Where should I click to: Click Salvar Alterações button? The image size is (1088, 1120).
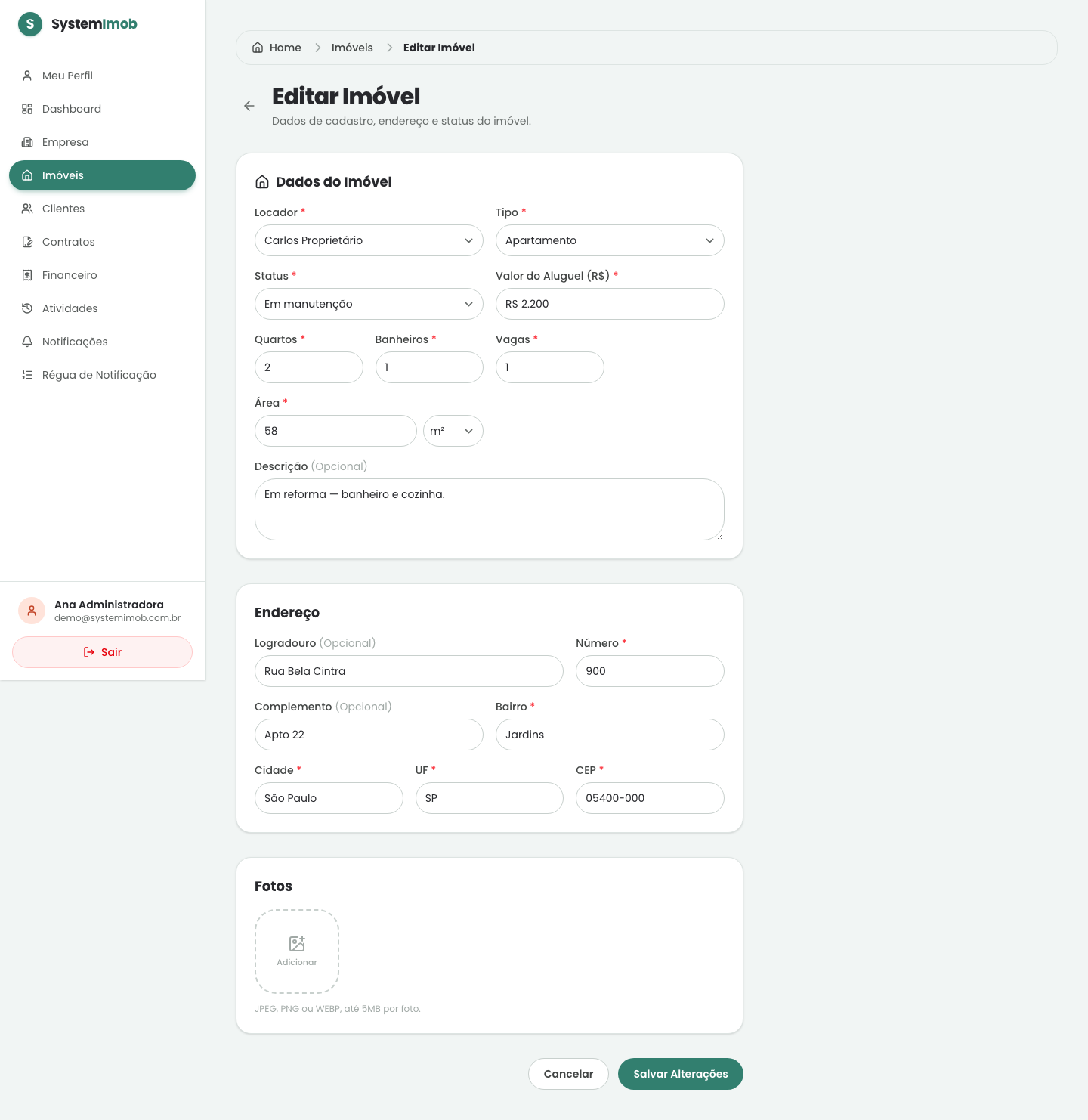click(x=681, y=1074)
